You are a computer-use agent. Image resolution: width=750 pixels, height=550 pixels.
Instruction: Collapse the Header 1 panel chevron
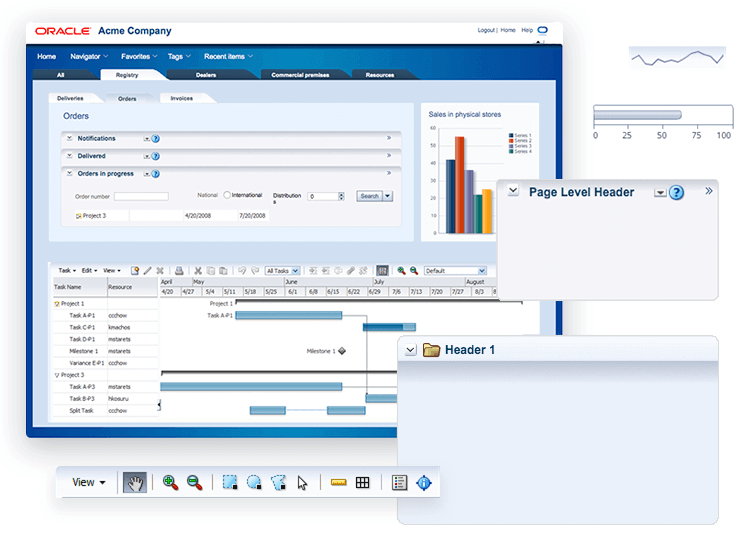pyautogui.click(x=411, y=350)
